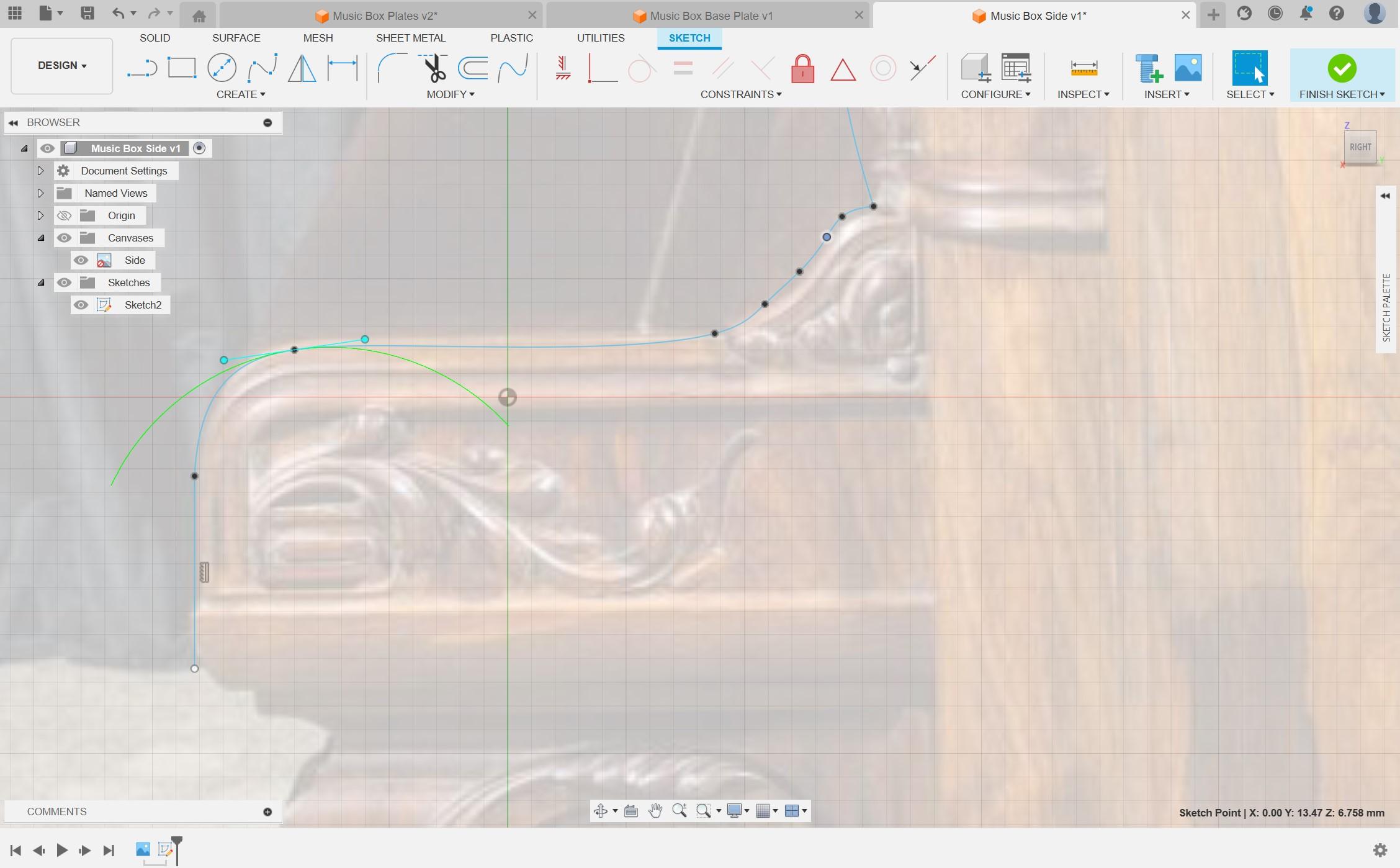Image resolution: width=1400 pixels, height=868 pixels.
Task: Activate the Trim tool
Action: (433, 68)
